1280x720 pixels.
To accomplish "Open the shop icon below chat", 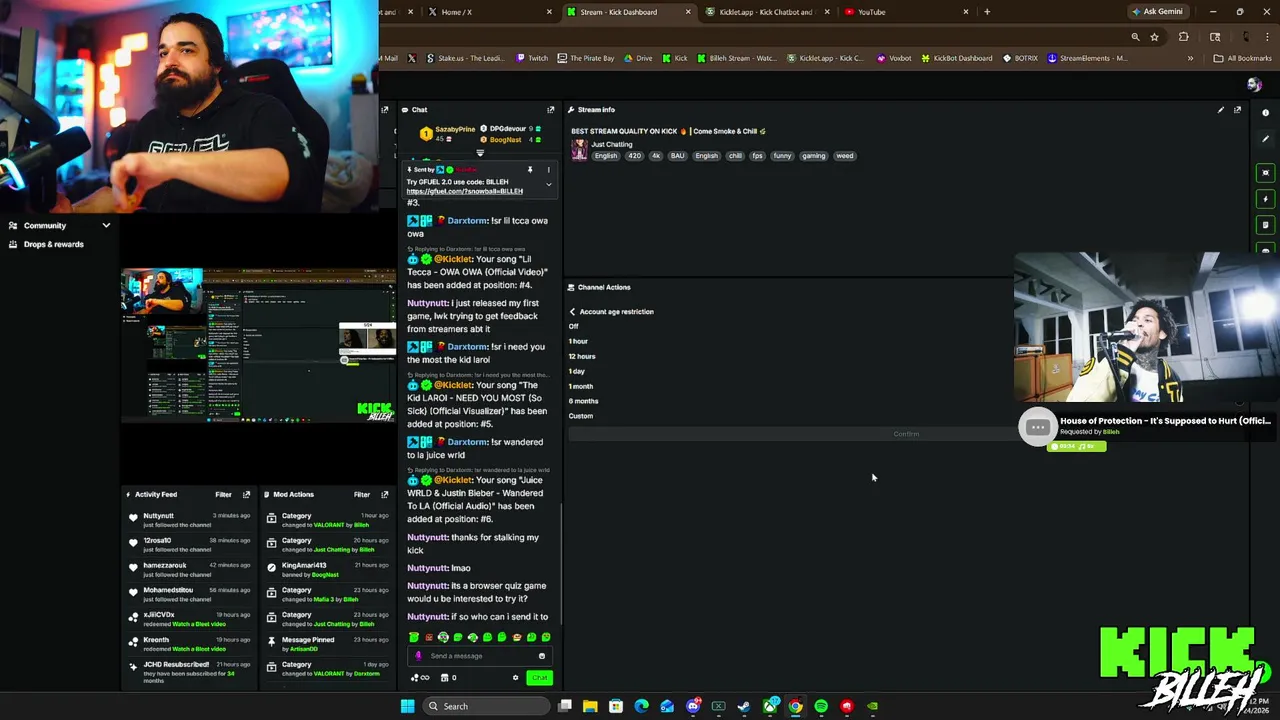I will click(x=445, y=678).
